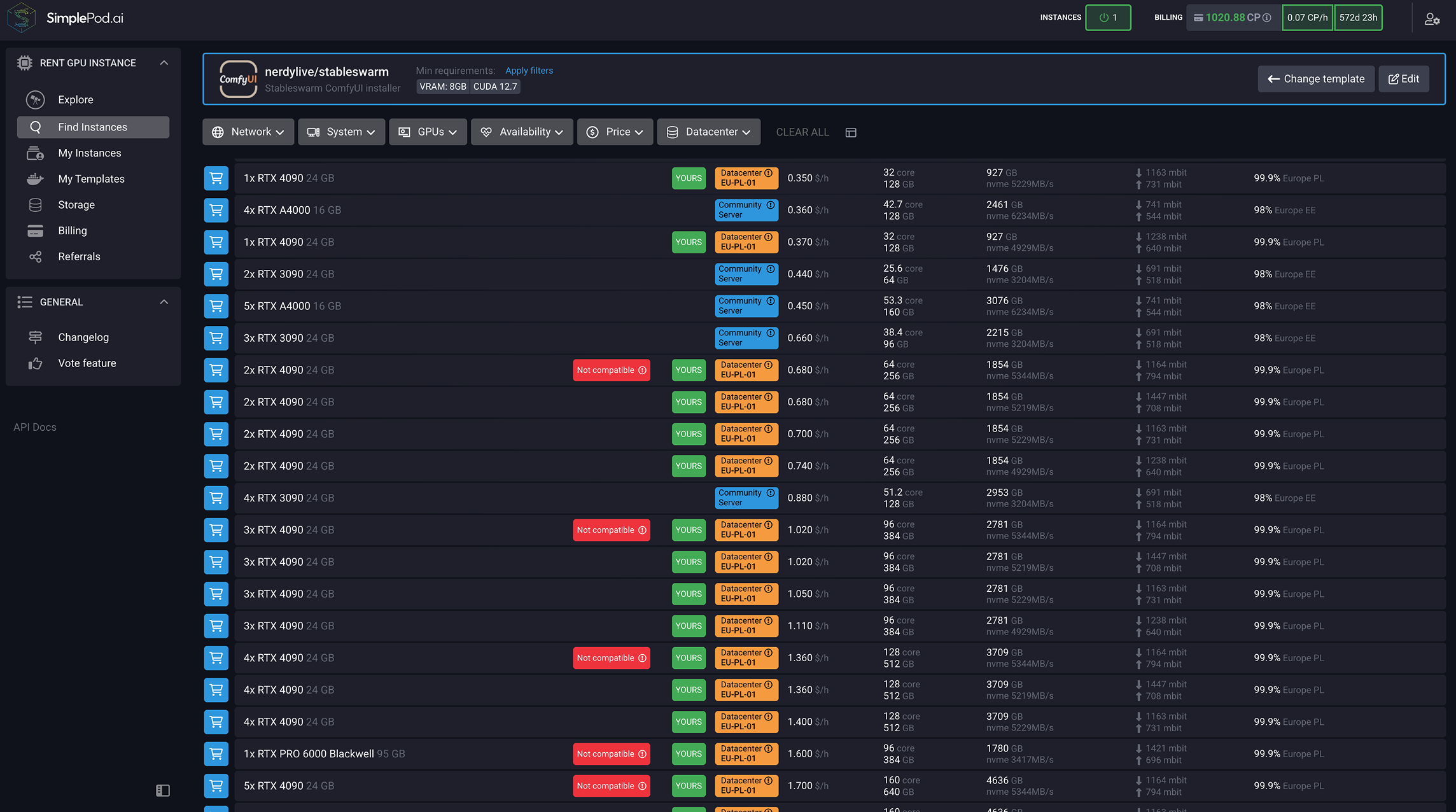Click the cart icon for 5x RTX 4090 row

(x=216, y=786)
